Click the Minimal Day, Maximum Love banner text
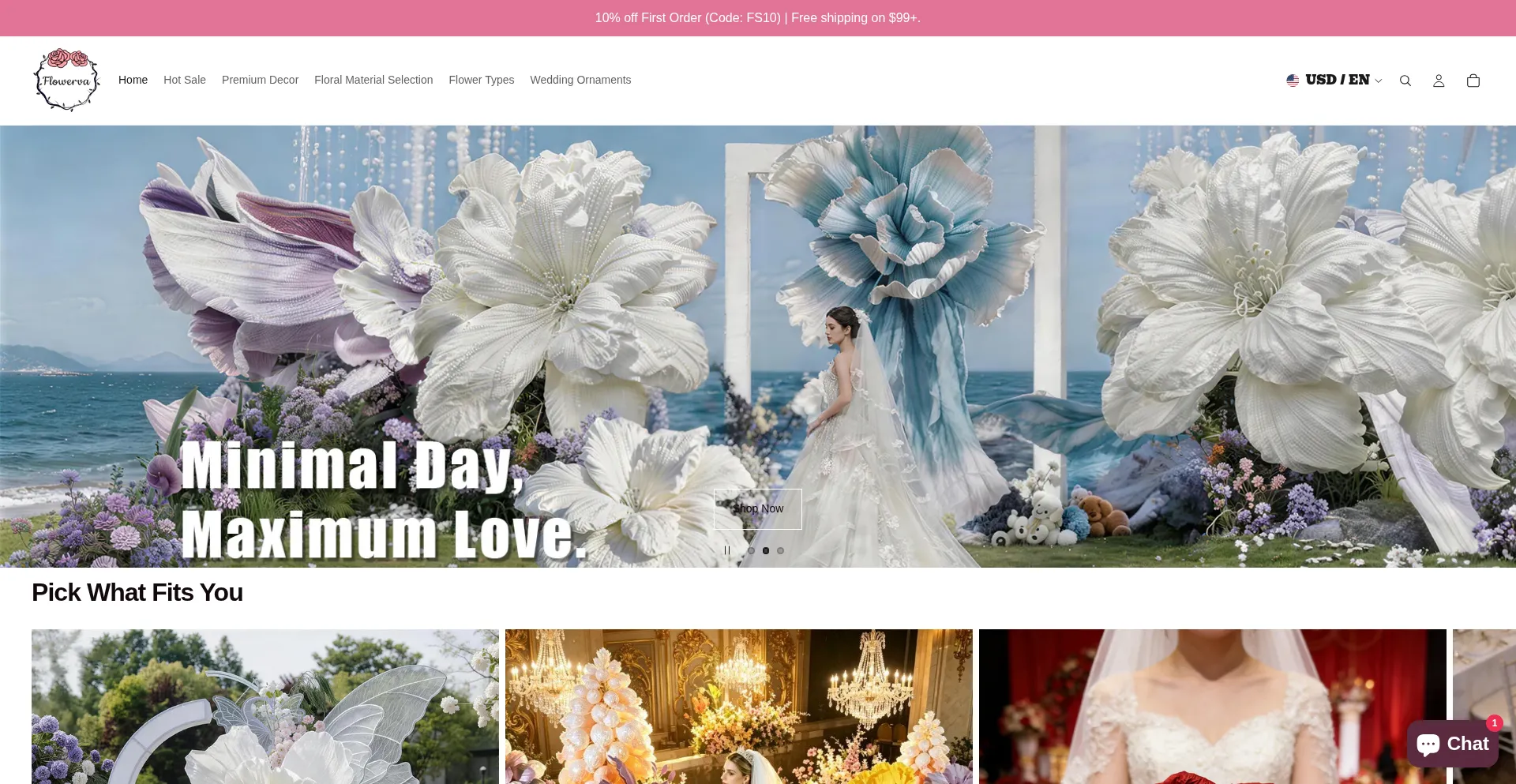This screenshot has width=1516, height=784. [x=385, y=500]
